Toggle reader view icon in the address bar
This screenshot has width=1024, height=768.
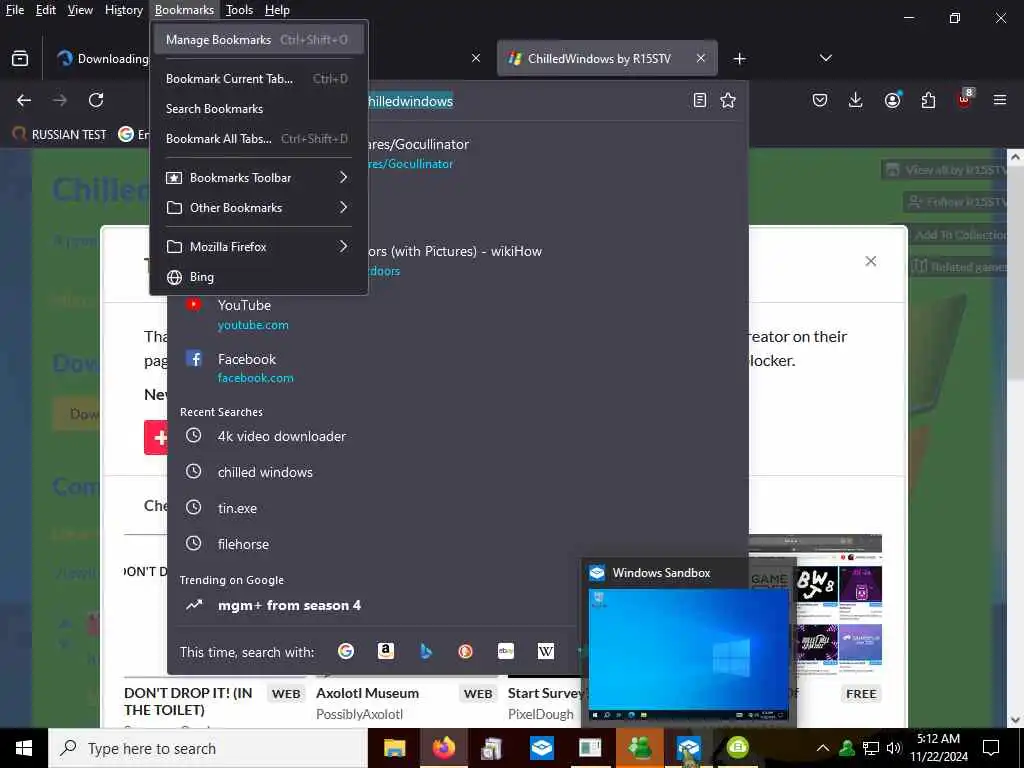(699, 100)
